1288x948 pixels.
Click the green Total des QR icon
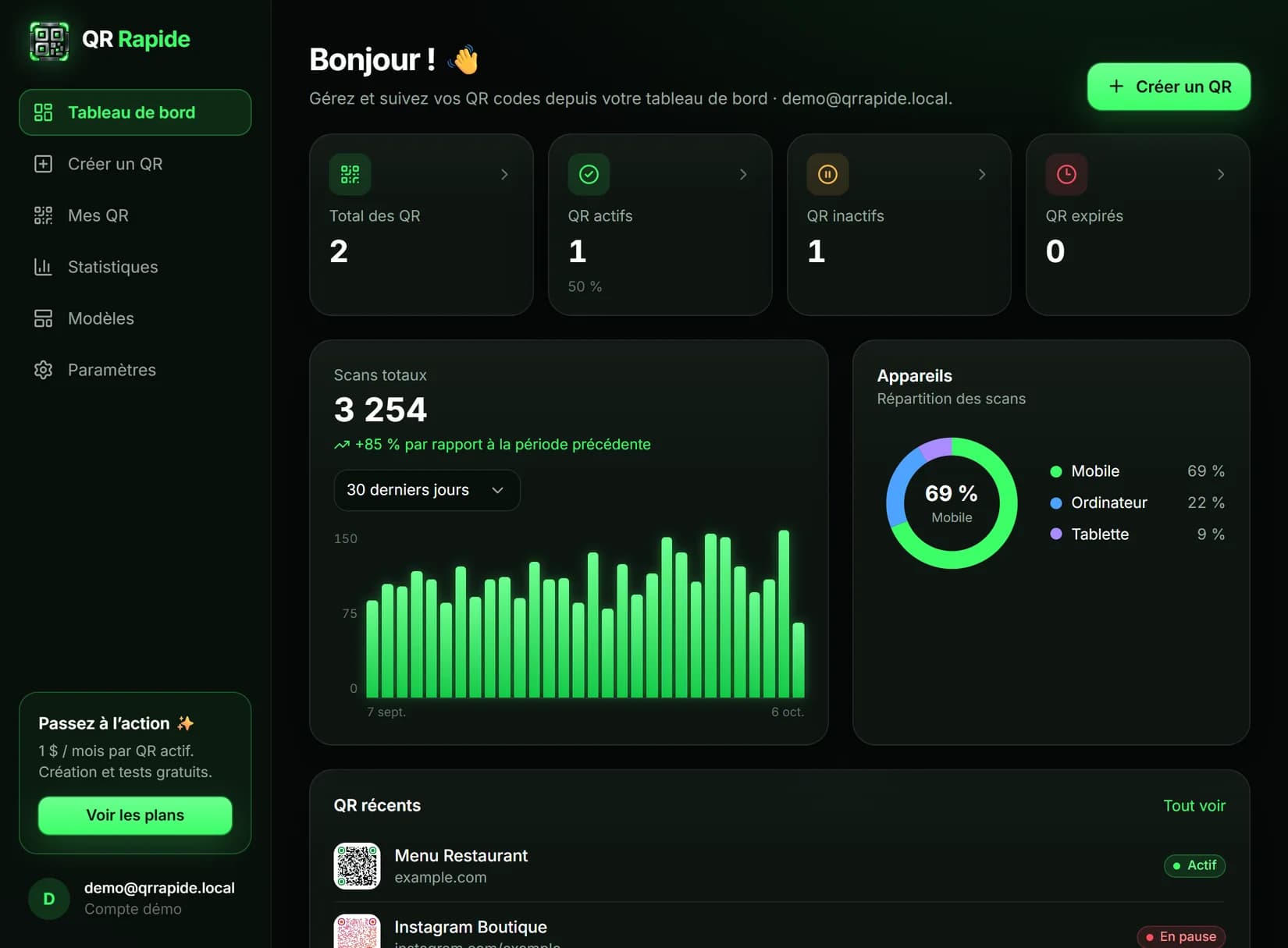click(350, 174)
